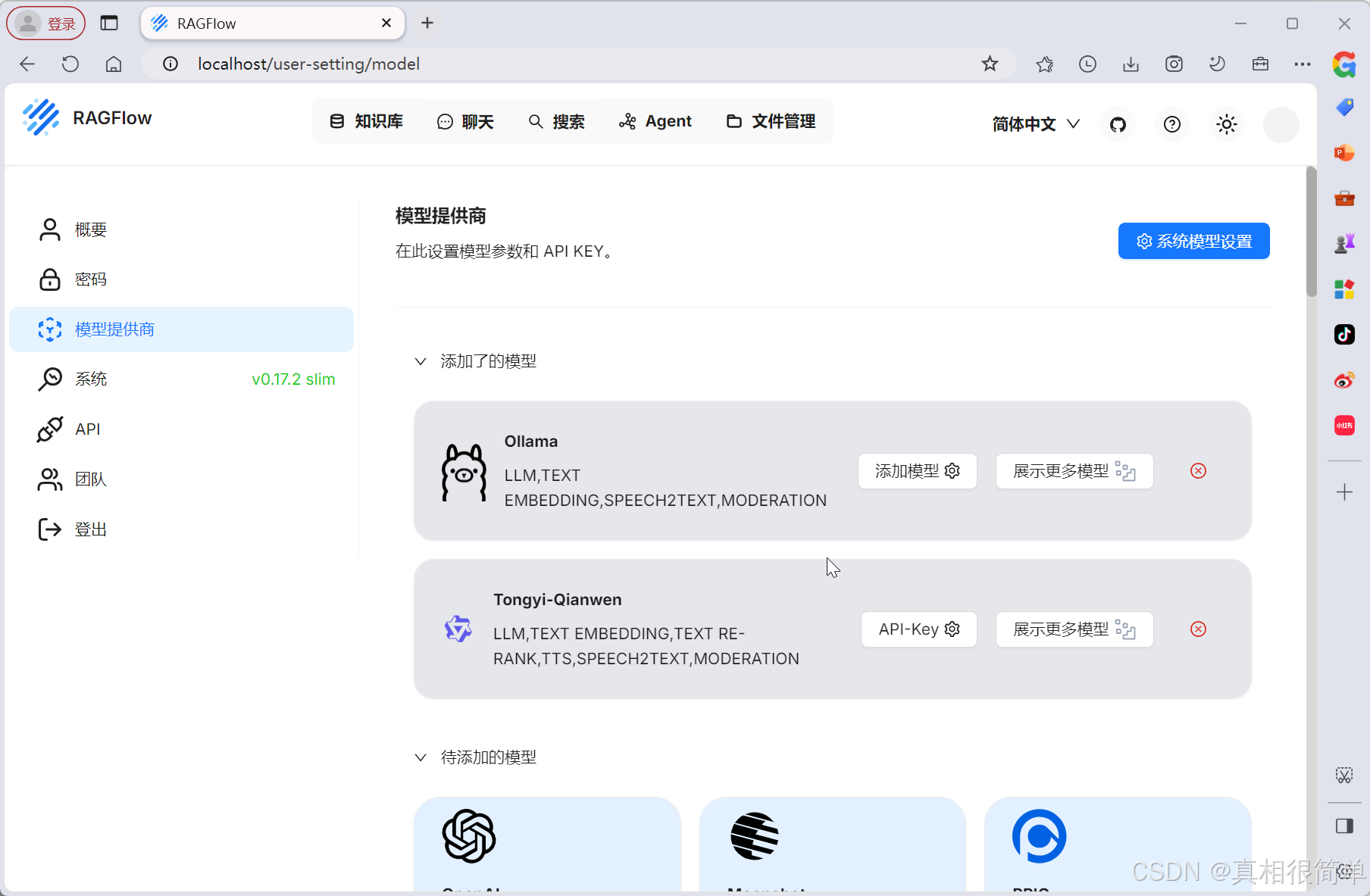1370x896 pixels.
Task: Select 概要 in the settings sidebar
Action: (182, 229)
